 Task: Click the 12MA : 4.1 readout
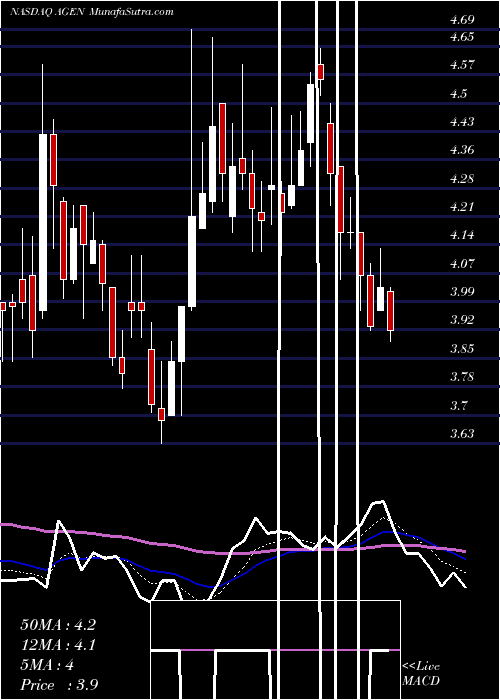58,645
